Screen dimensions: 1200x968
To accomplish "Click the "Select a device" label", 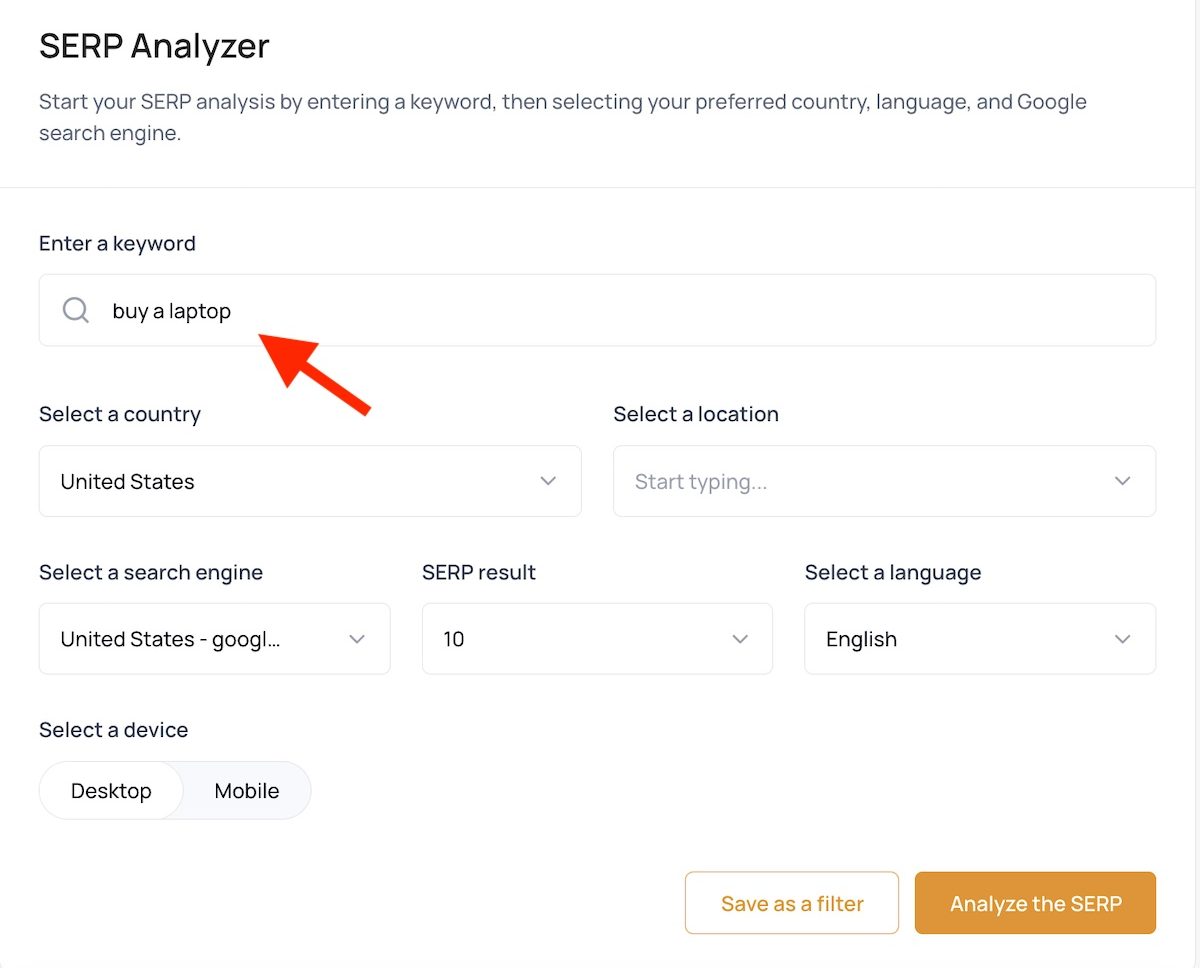I will (113, 730).
